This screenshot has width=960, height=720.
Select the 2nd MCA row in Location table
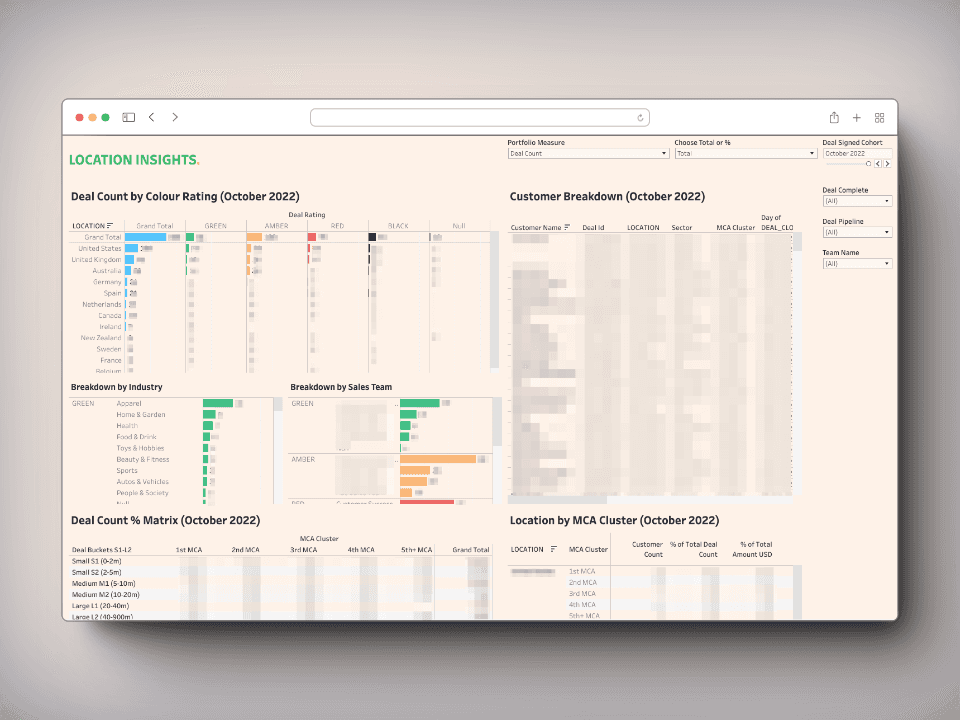(582, 583)
